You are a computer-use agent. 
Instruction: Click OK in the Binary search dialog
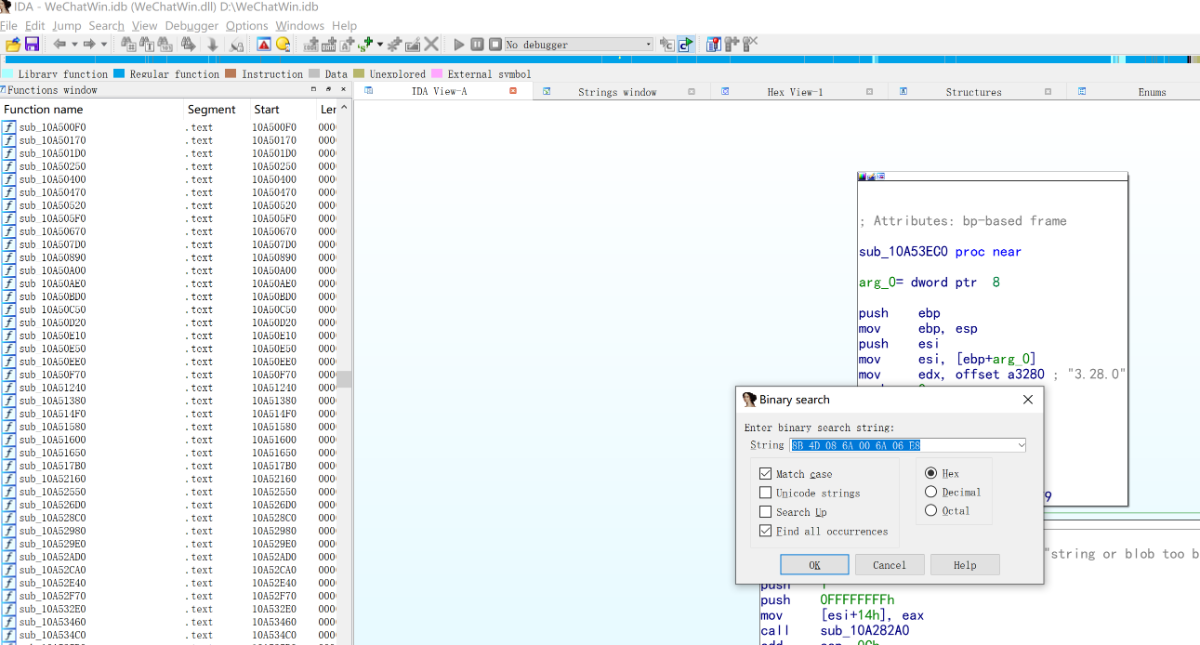(814, 565)
